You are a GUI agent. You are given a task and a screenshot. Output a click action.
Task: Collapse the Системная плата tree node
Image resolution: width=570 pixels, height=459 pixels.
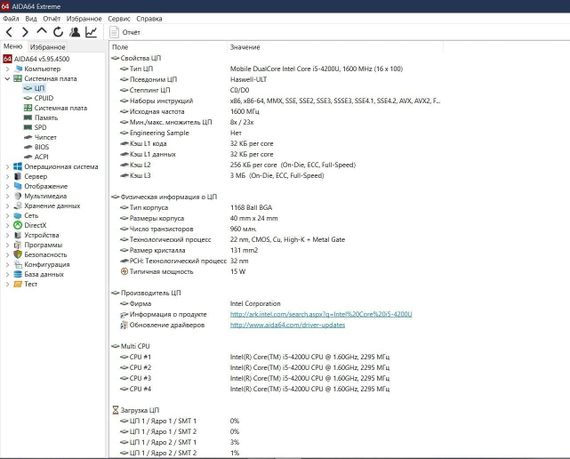[7, 78]
